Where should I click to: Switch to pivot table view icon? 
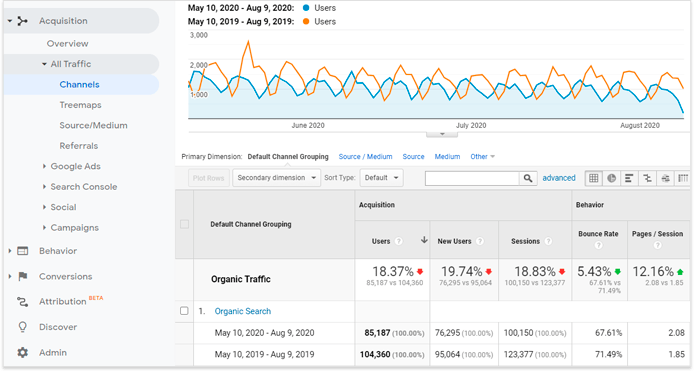click(x=683, y=178)
